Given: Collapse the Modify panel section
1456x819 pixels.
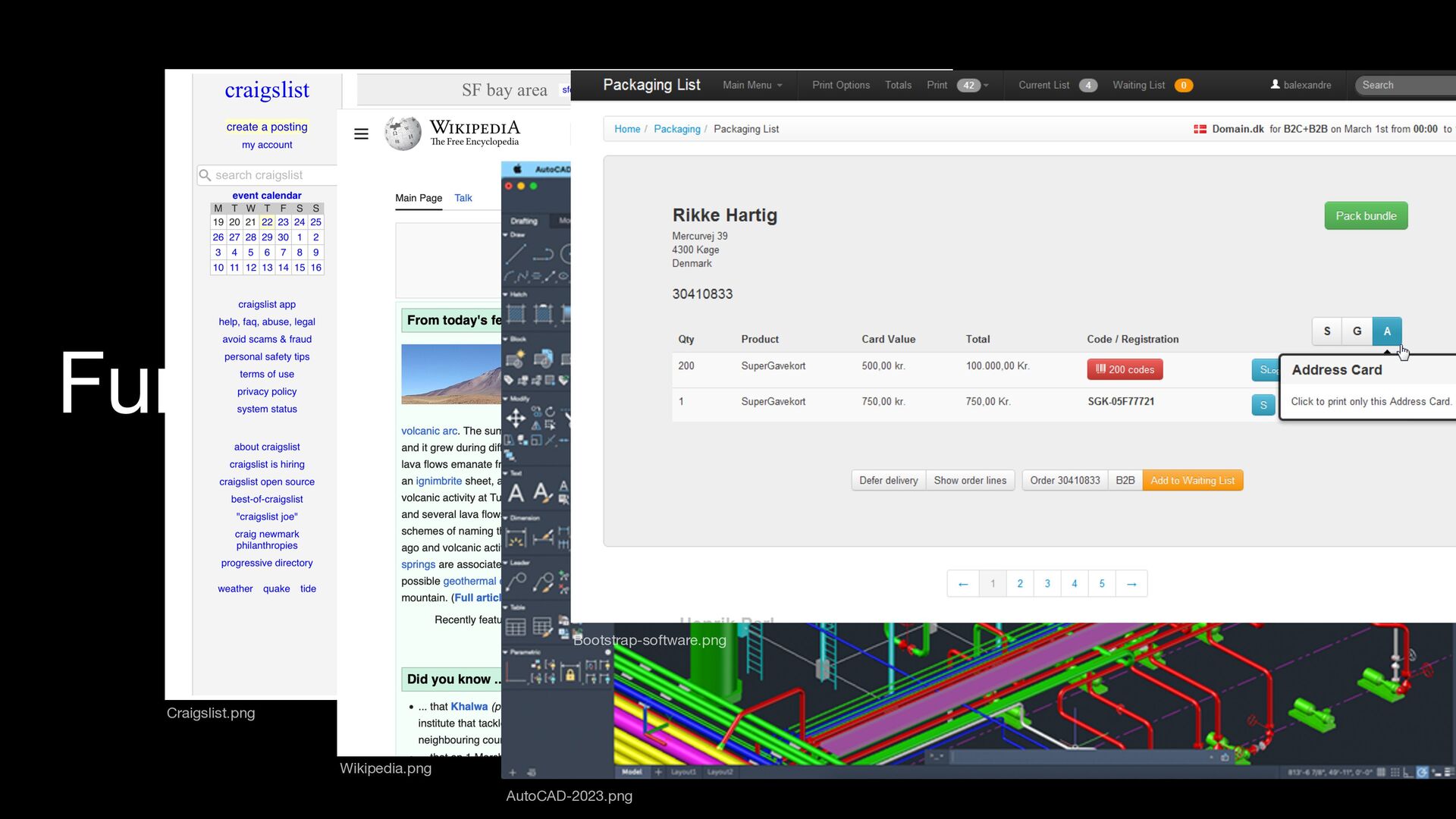Looking at the screenshot, I should (506, 398).
